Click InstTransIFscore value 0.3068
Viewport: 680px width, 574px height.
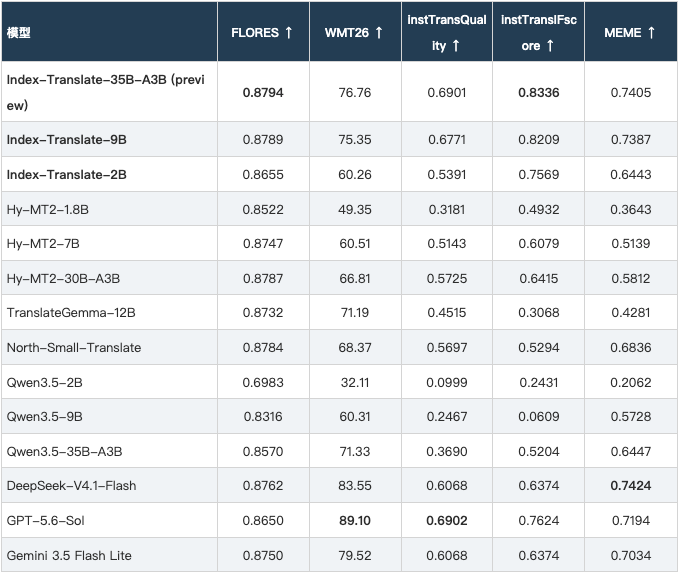point(539,313)
